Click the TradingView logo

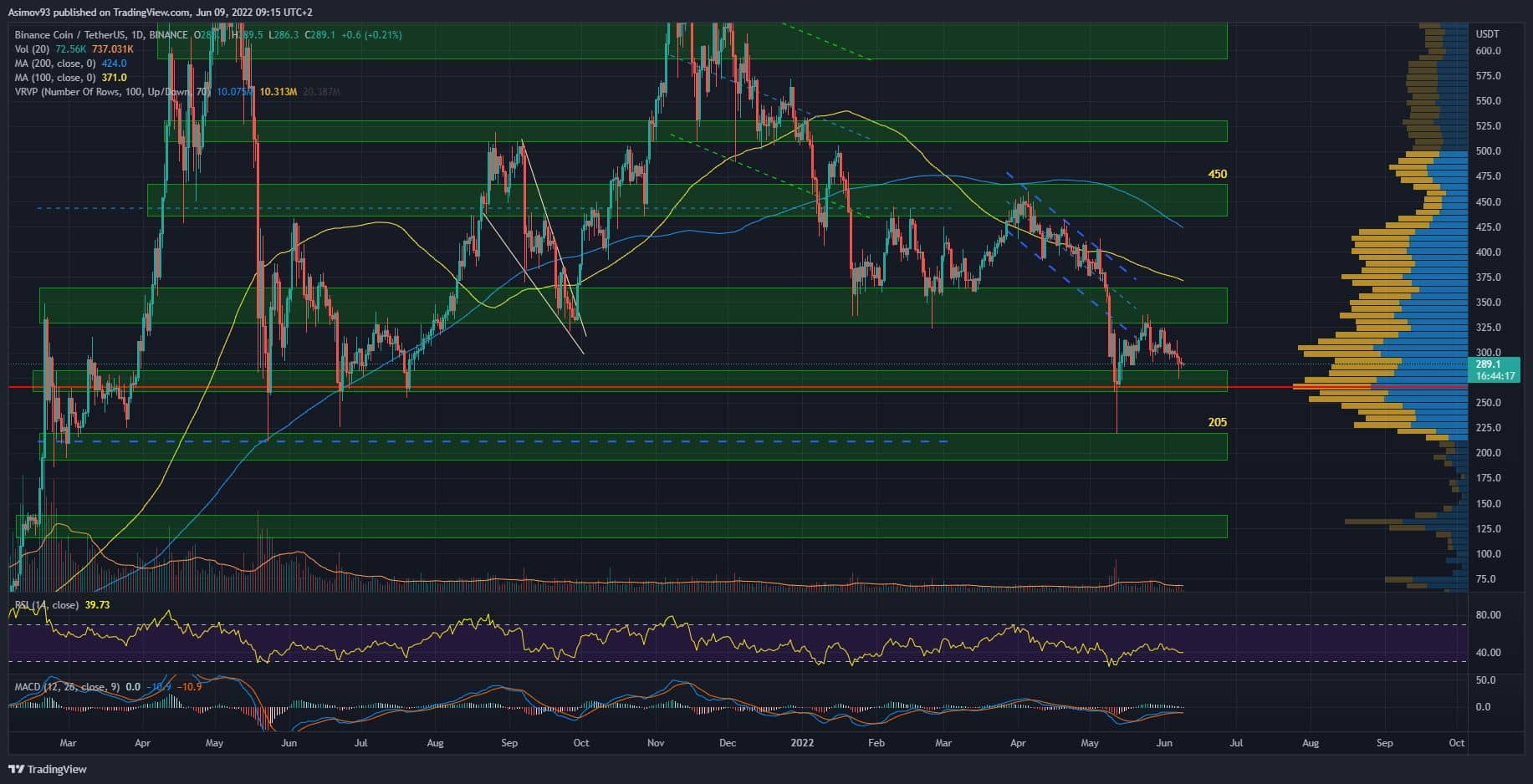click(x=48, y=769)
